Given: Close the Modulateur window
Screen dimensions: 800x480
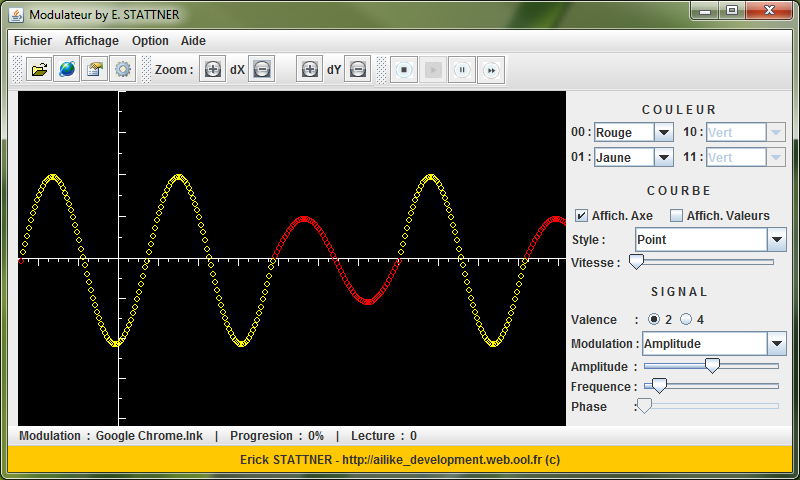Looking at the screenshot, I should [769, 11].
